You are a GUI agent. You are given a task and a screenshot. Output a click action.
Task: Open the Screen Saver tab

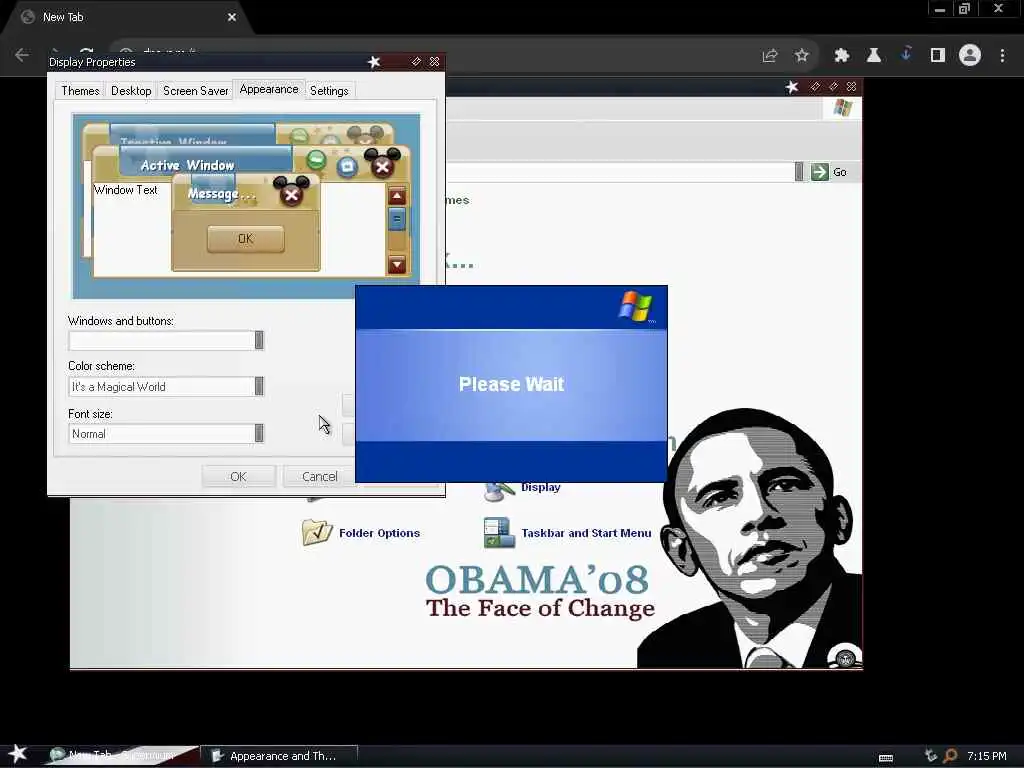pyautogui.click(x=195, y=91)
